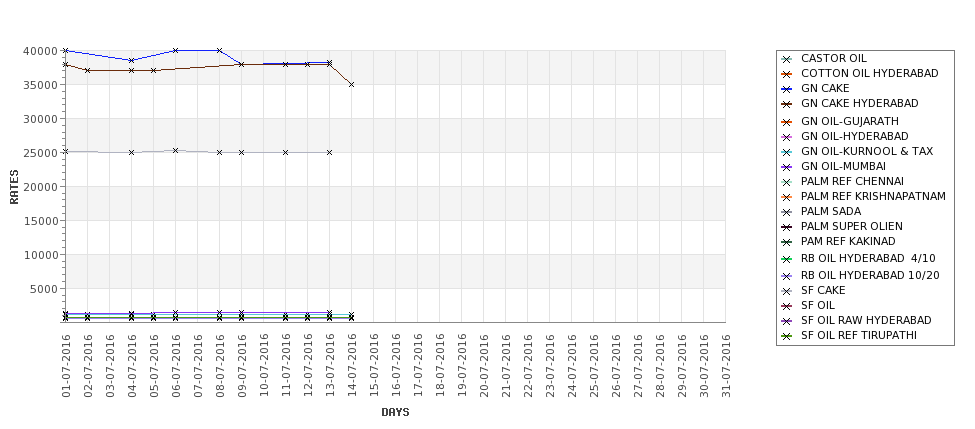Click the blue data point at 06-07-2016
The width and height of the screenshot is (975, 429).
coord(176,50)
